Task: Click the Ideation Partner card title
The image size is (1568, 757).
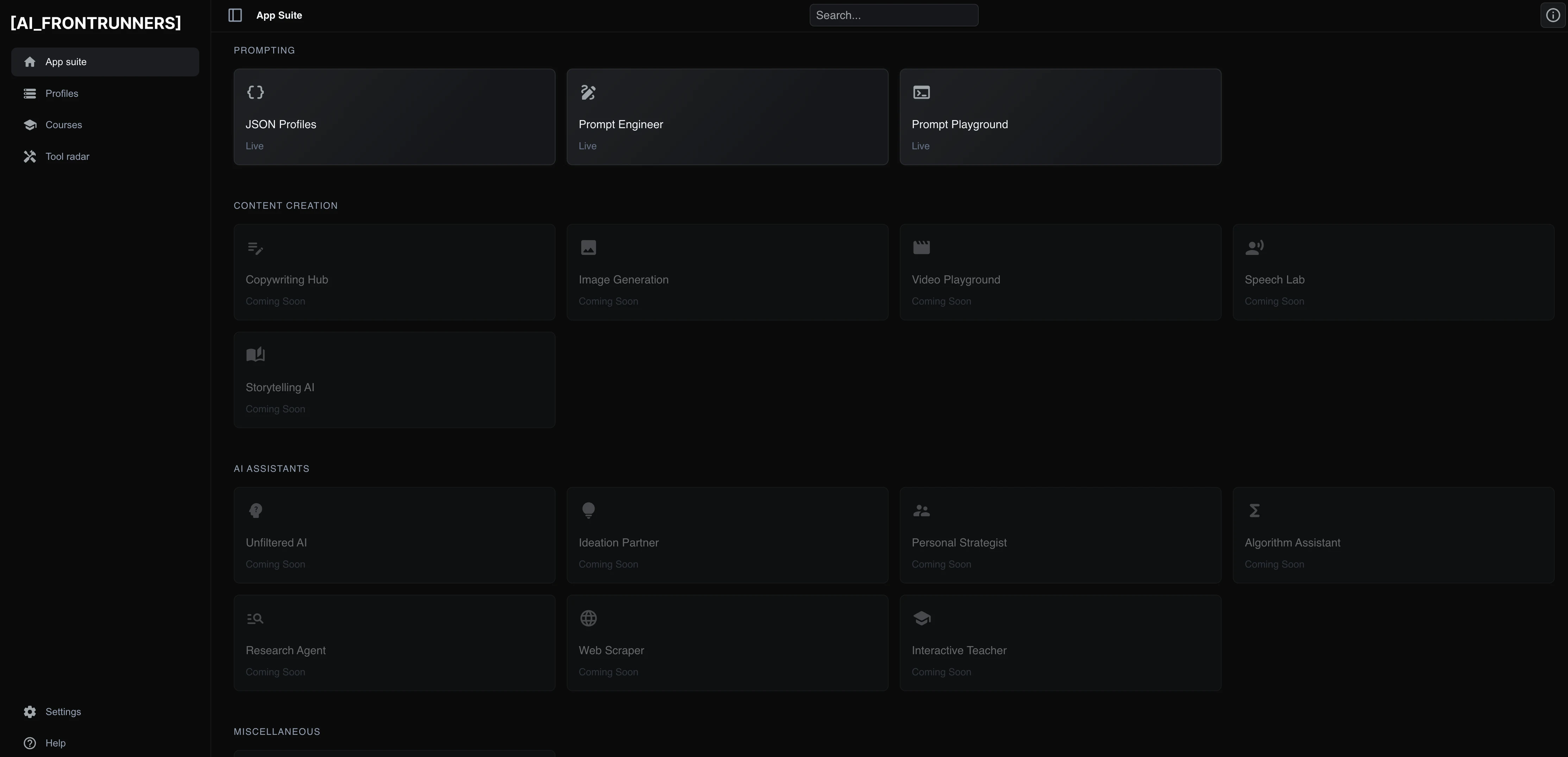Action: coord(619,543)
